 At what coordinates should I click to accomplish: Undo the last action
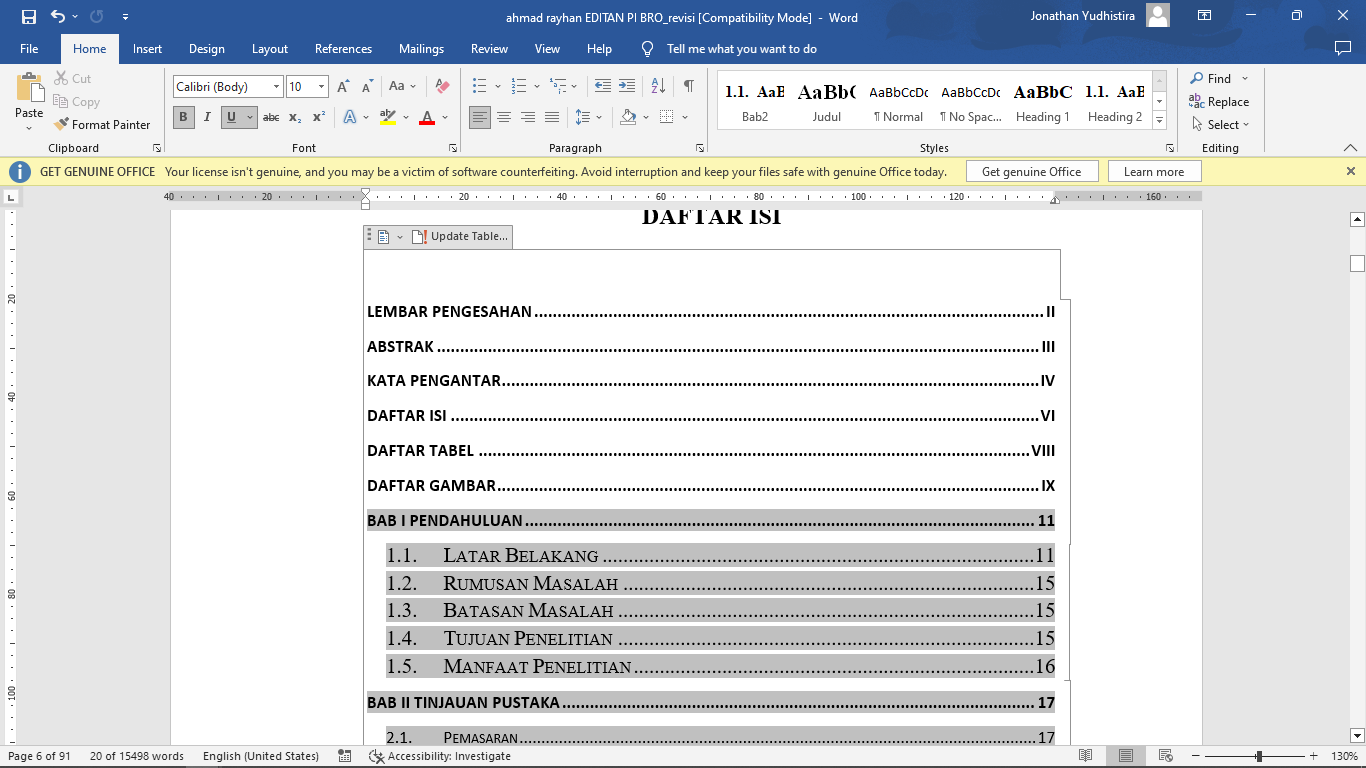(57, 17)
